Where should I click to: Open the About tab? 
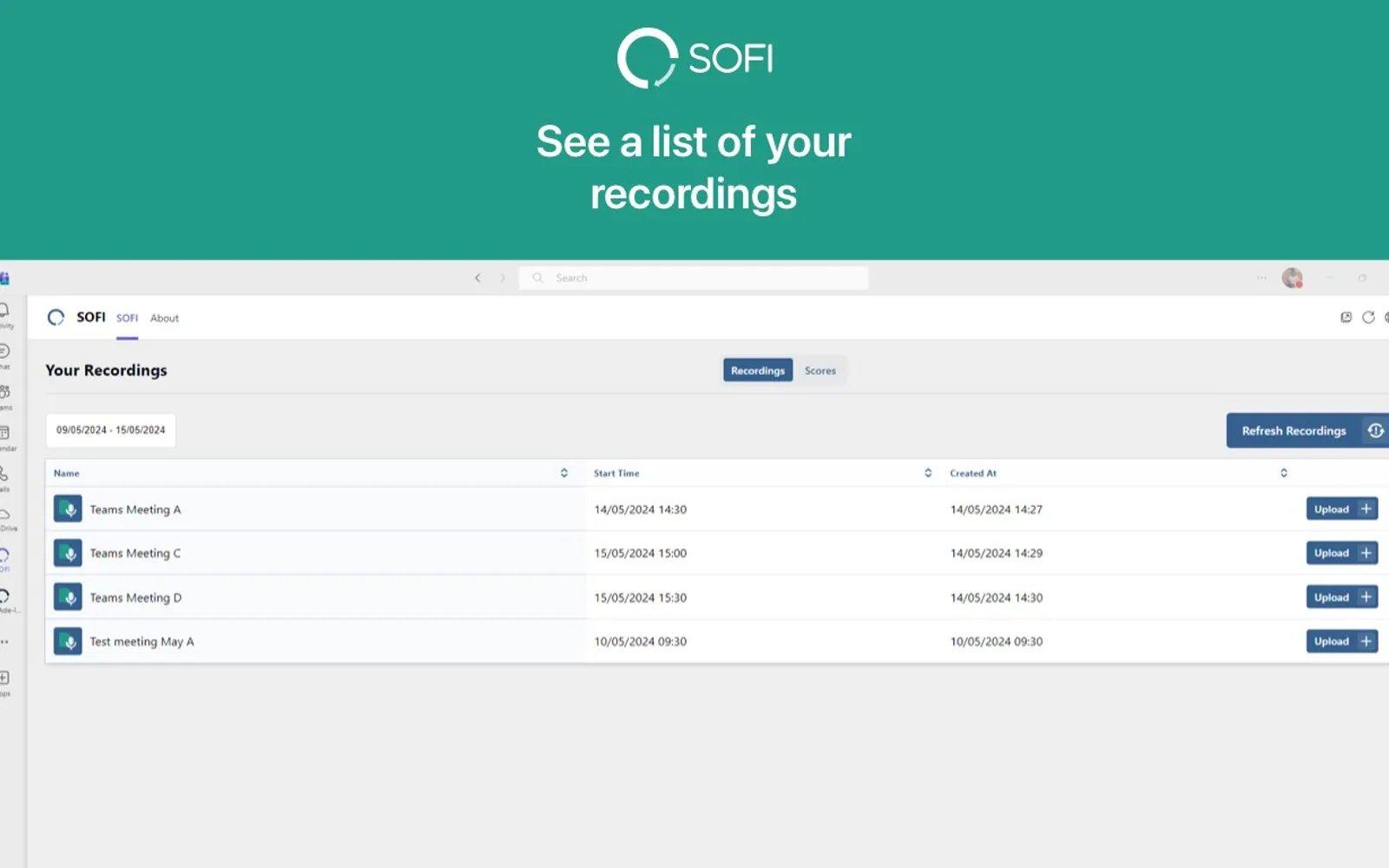[164, 319]
